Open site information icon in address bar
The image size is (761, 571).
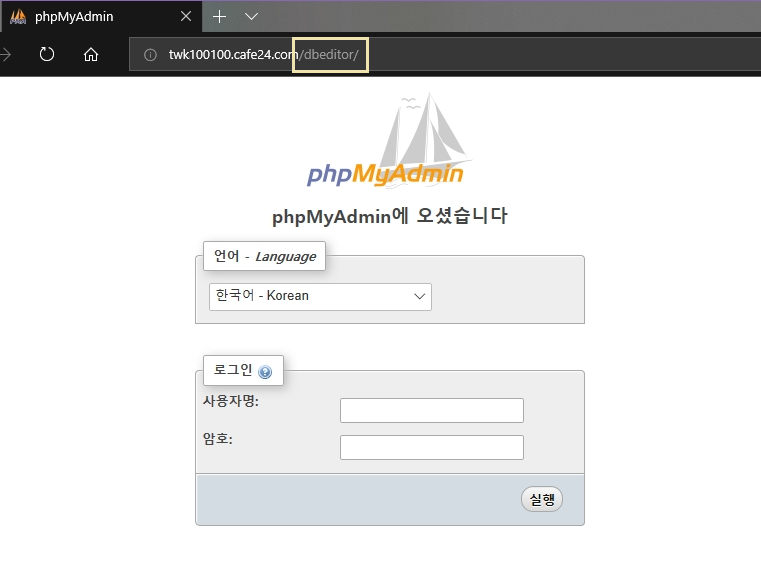pyautogui.click(x=150, y=55)
